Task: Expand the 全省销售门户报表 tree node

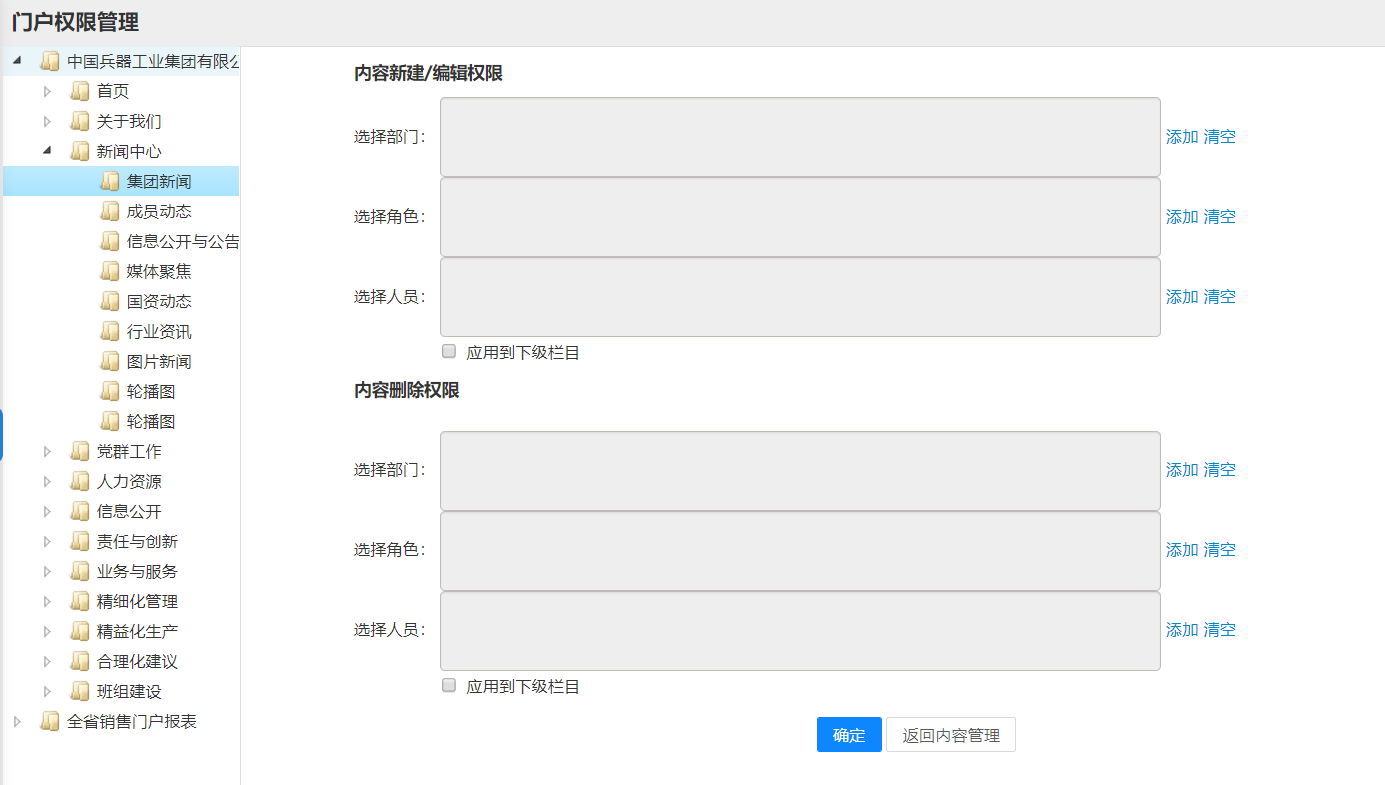Action: point(17,722)
